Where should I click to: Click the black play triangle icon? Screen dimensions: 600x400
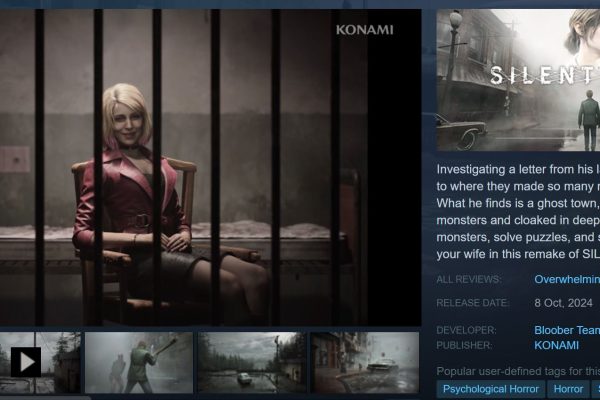(26, 362)
